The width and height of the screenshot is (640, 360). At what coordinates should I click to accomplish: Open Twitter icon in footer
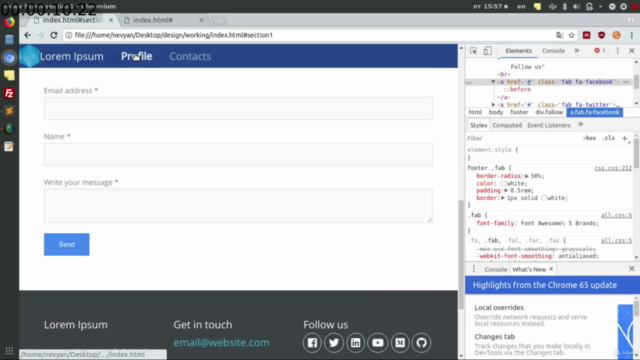[x=334, y=343]
